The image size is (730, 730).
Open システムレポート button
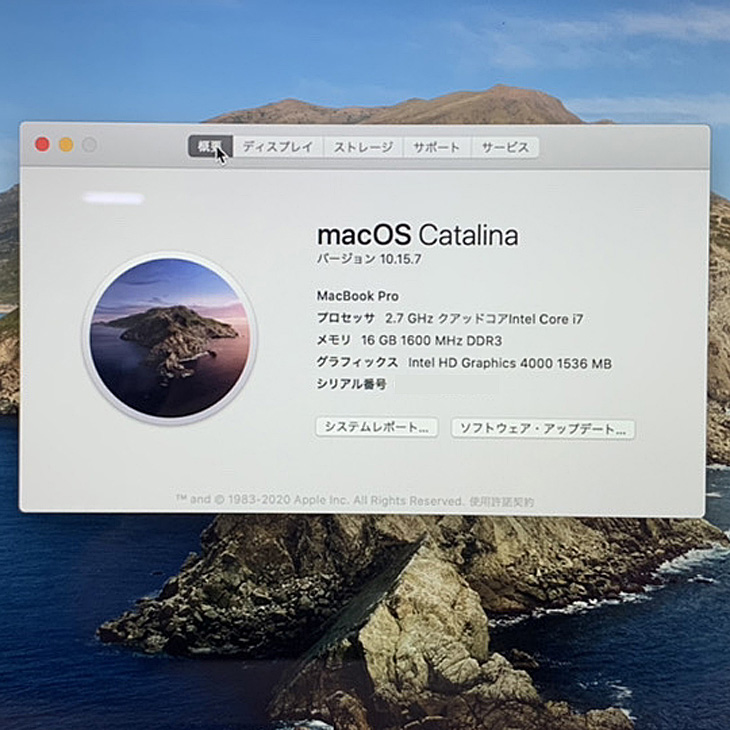coord(377,427)
